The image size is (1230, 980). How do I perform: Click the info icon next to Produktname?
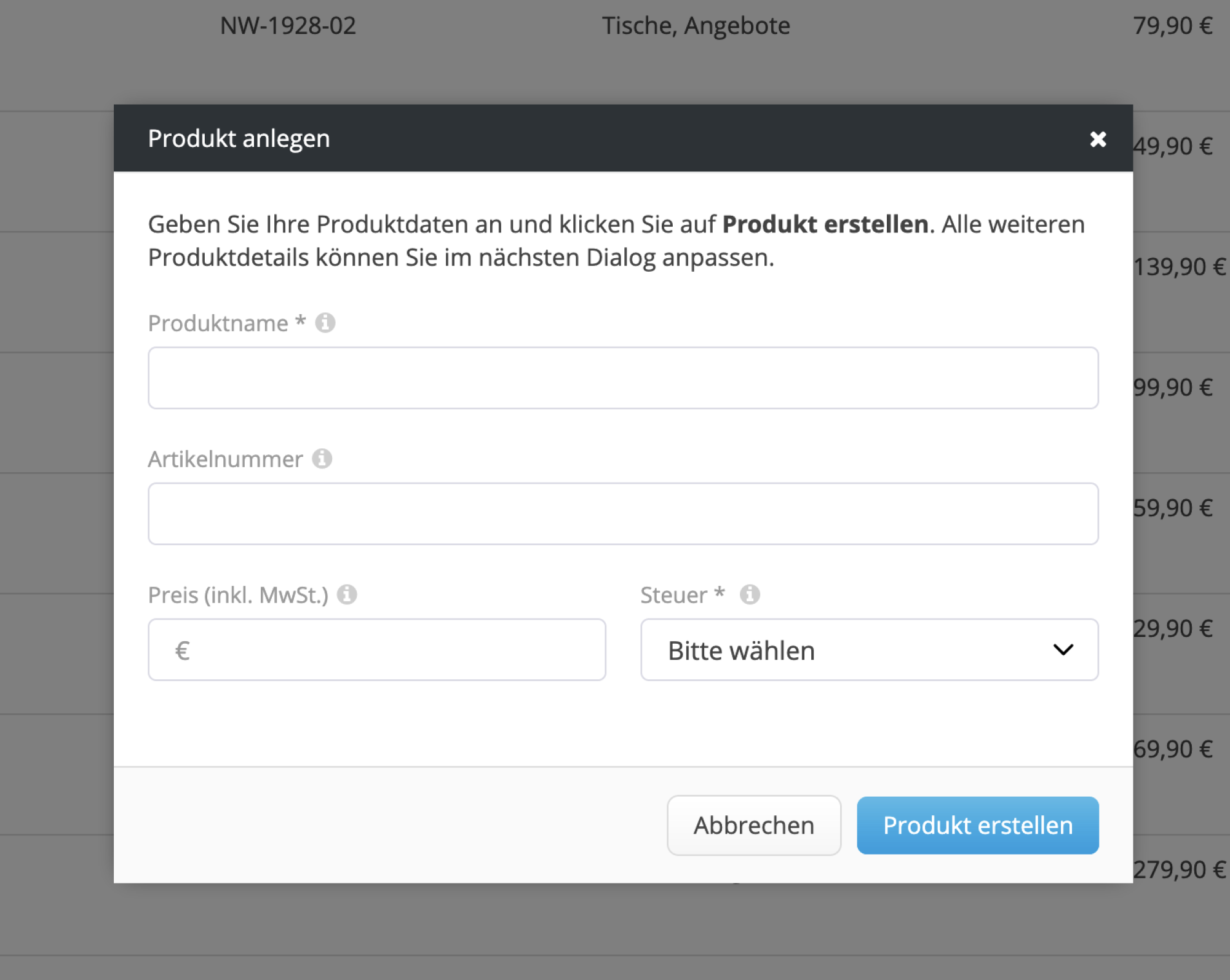click(326, 322)
